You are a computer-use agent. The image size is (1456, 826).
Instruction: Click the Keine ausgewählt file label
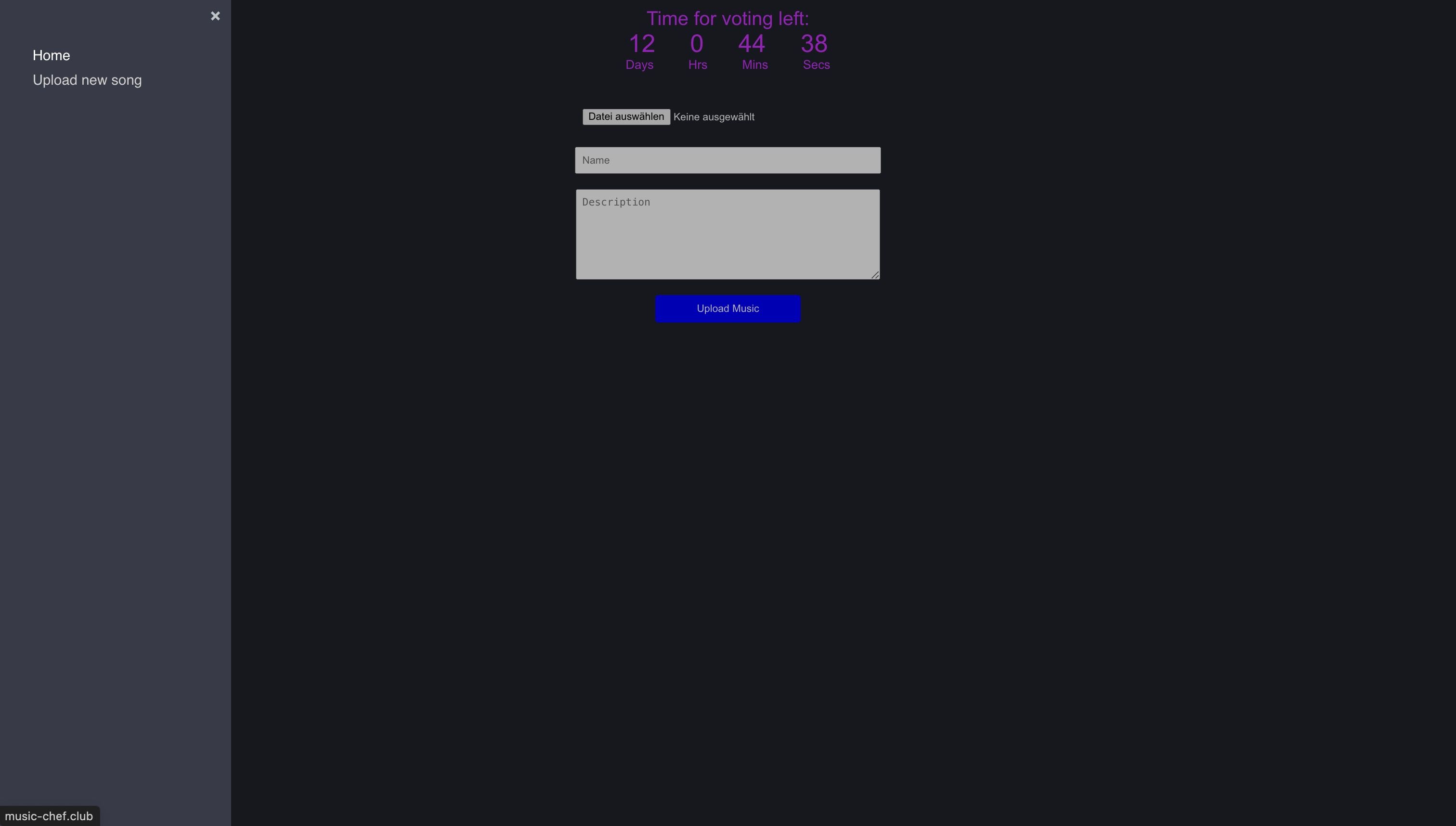(x=714, y=117)
